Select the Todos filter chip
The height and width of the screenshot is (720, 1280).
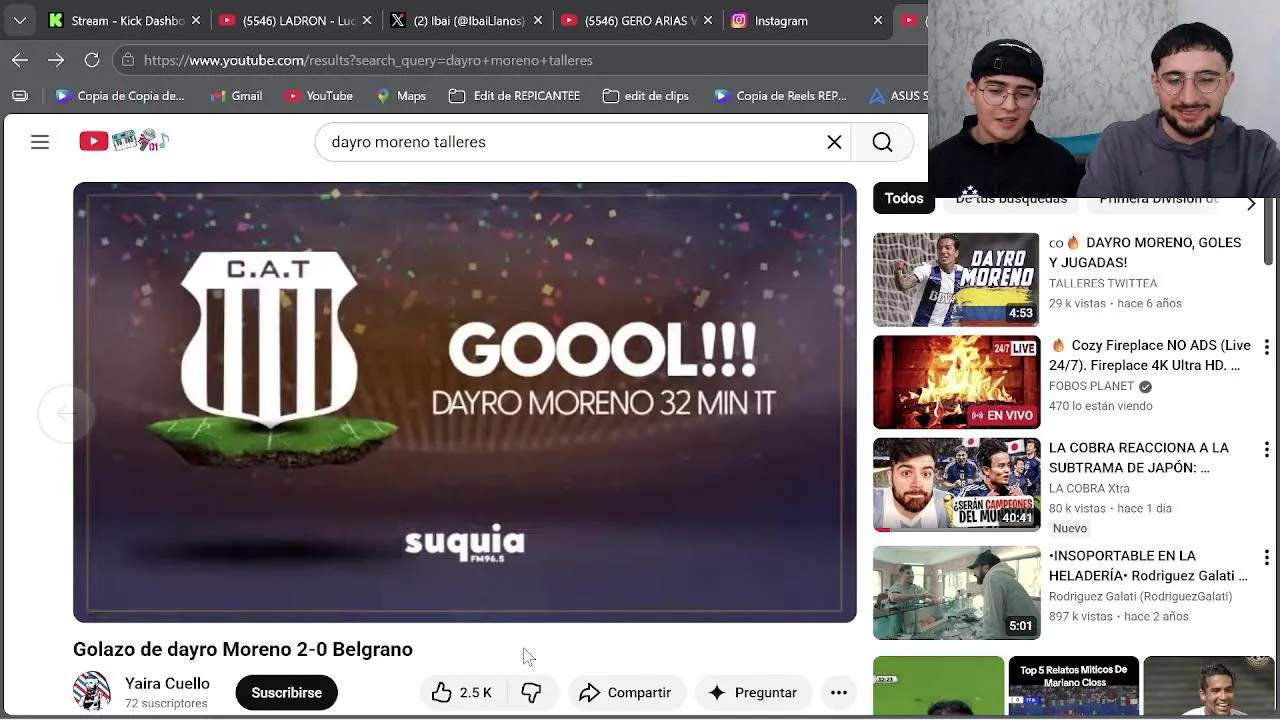904,198
